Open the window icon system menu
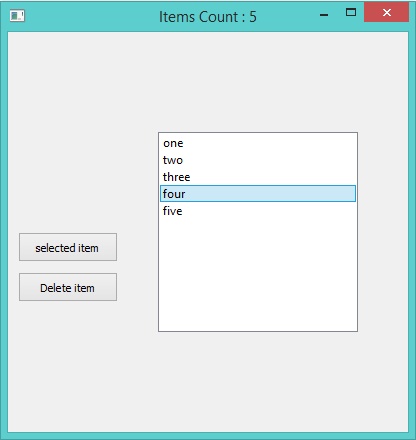The width and height of the screenshot is (416, 440). 17,16
